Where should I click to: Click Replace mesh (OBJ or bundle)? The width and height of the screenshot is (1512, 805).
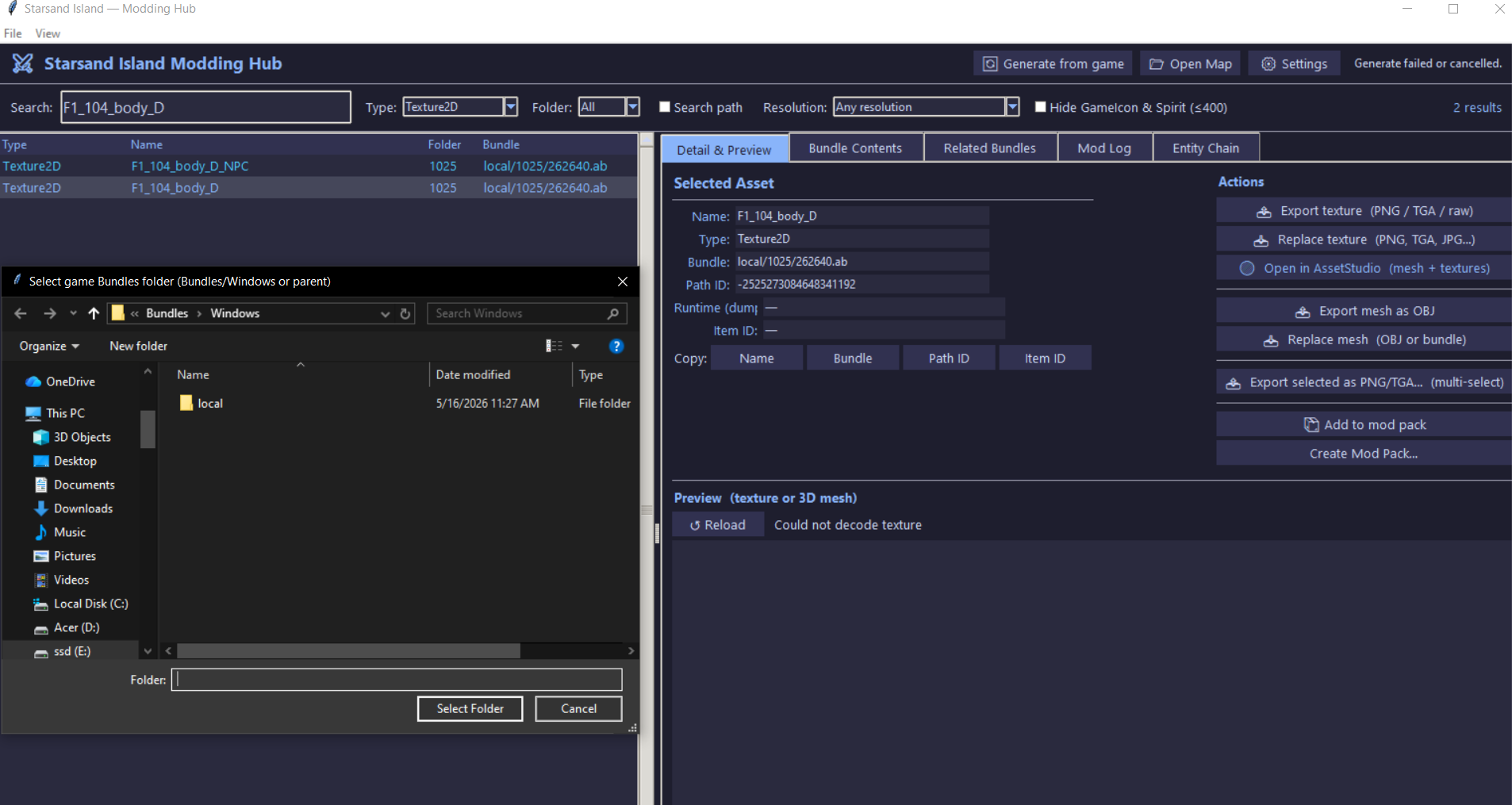(x=1364, y=339)
